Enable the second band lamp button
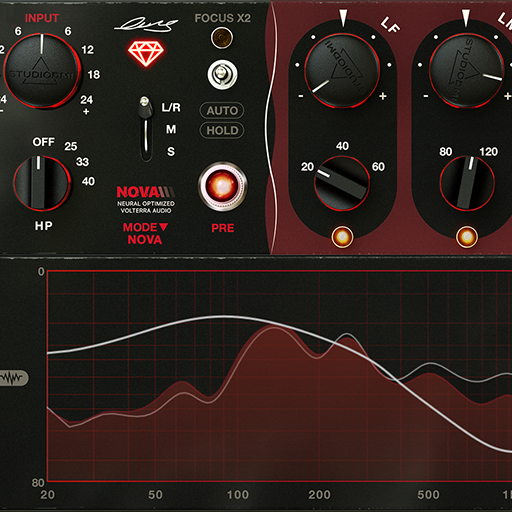The width and height of the screenshot is (512, 512). click(467, 237)
